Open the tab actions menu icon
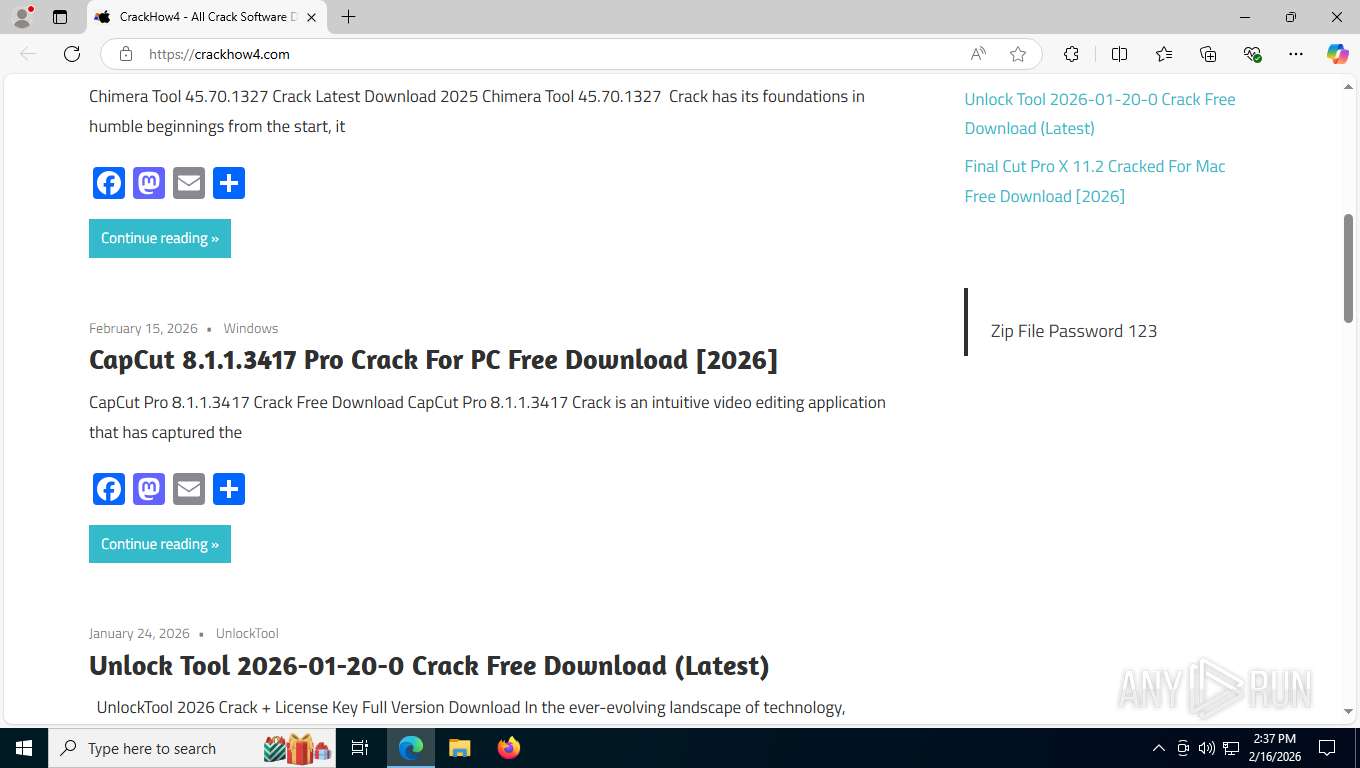1360x768 pixels. (x=60, y=17)
